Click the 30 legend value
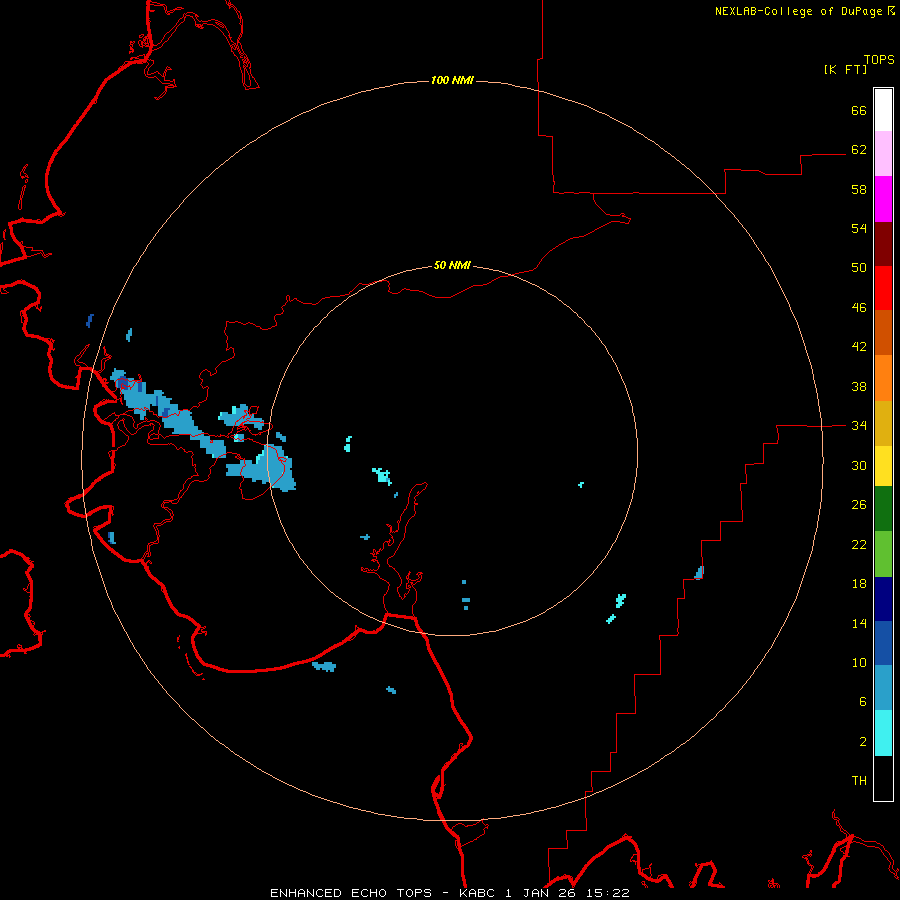Viewport: 900px width, 900px height. [x=859, y=465]
